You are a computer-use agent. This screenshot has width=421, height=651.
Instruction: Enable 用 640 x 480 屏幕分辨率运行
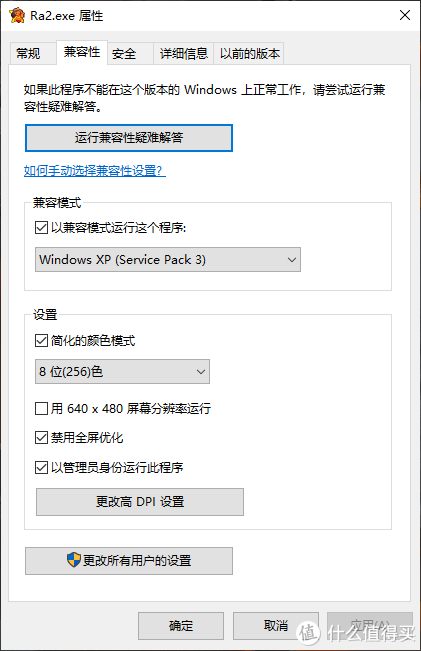[x=41, y=409]
